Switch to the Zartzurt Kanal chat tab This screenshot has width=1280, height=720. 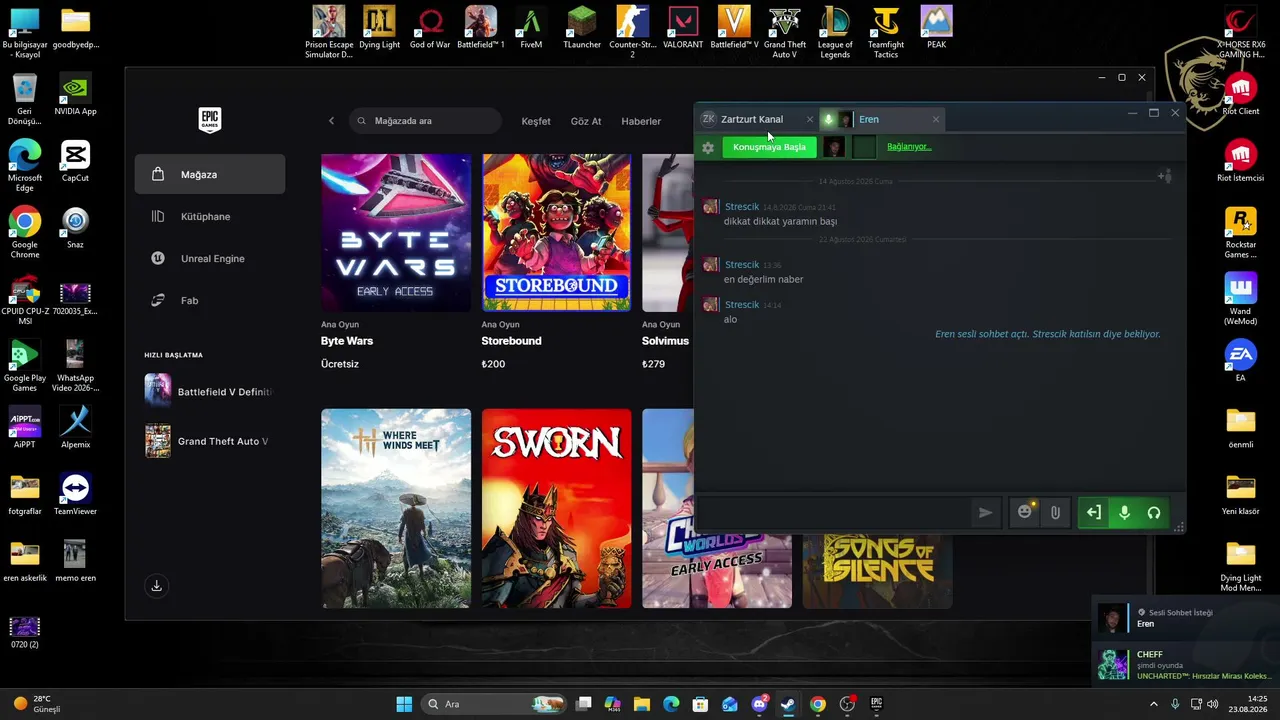pyautogui.click(x=752, y=120)
